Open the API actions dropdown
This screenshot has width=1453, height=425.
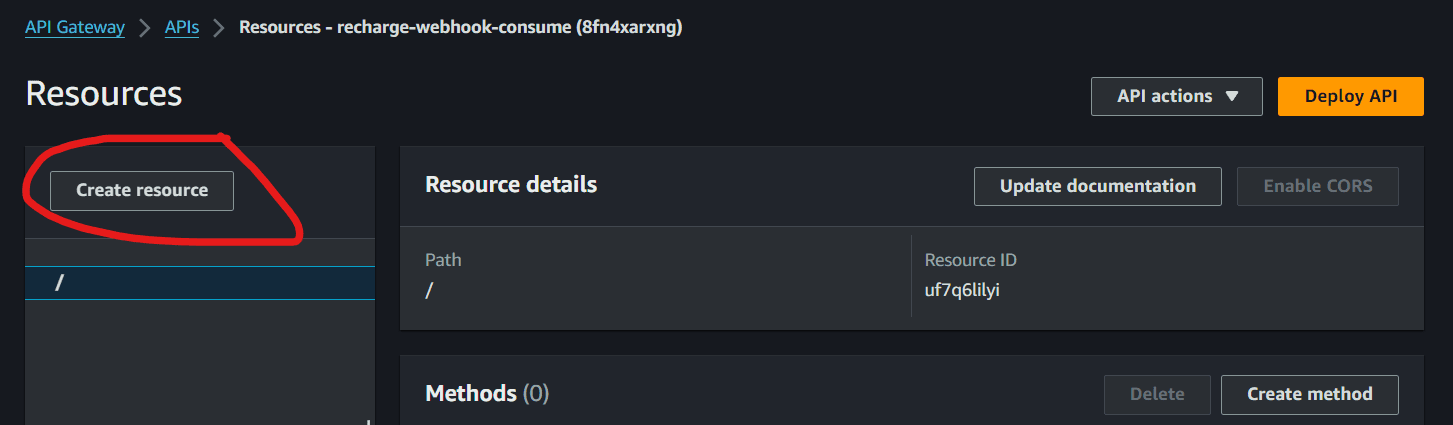click(x=1177, y=96)
